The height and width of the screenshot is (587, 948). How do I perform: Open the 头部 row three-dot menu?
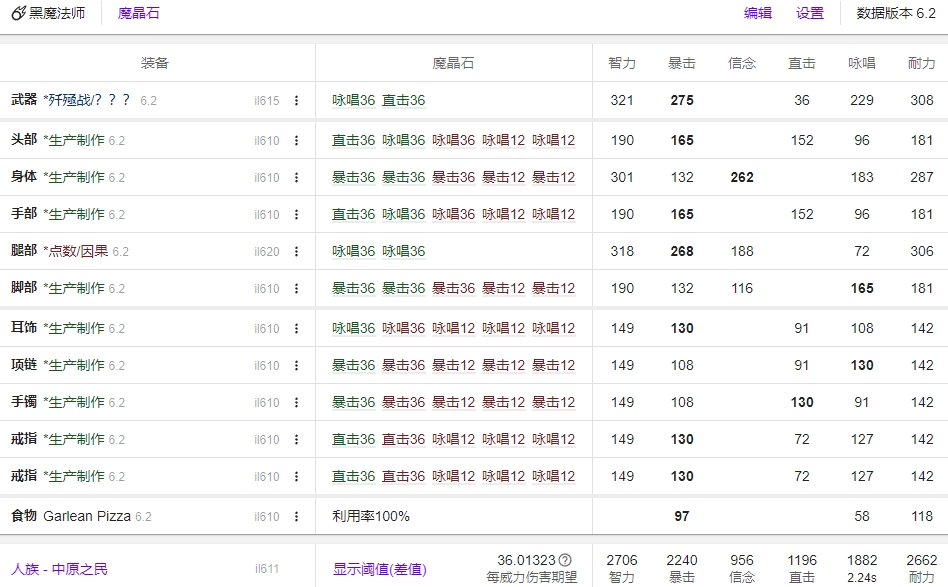296,141
